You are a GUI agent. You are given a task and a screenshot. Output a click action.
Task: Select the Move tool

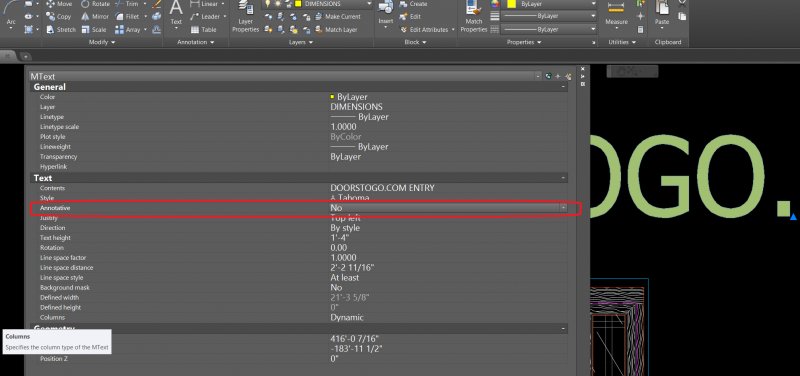59,4
